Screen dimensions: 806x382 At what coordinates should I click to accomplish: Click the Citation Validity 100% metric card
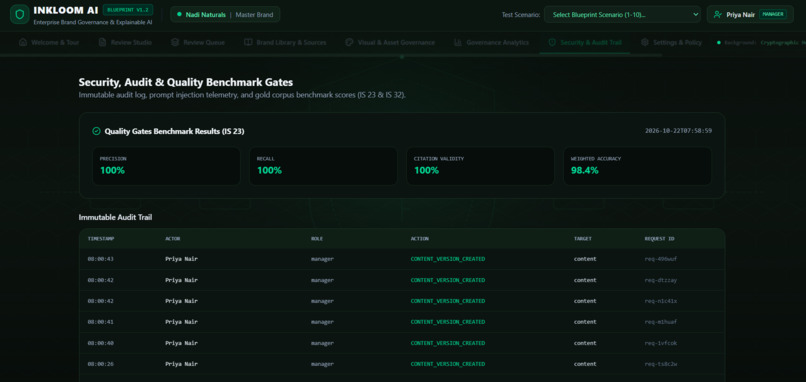click(x=480, y=166)
